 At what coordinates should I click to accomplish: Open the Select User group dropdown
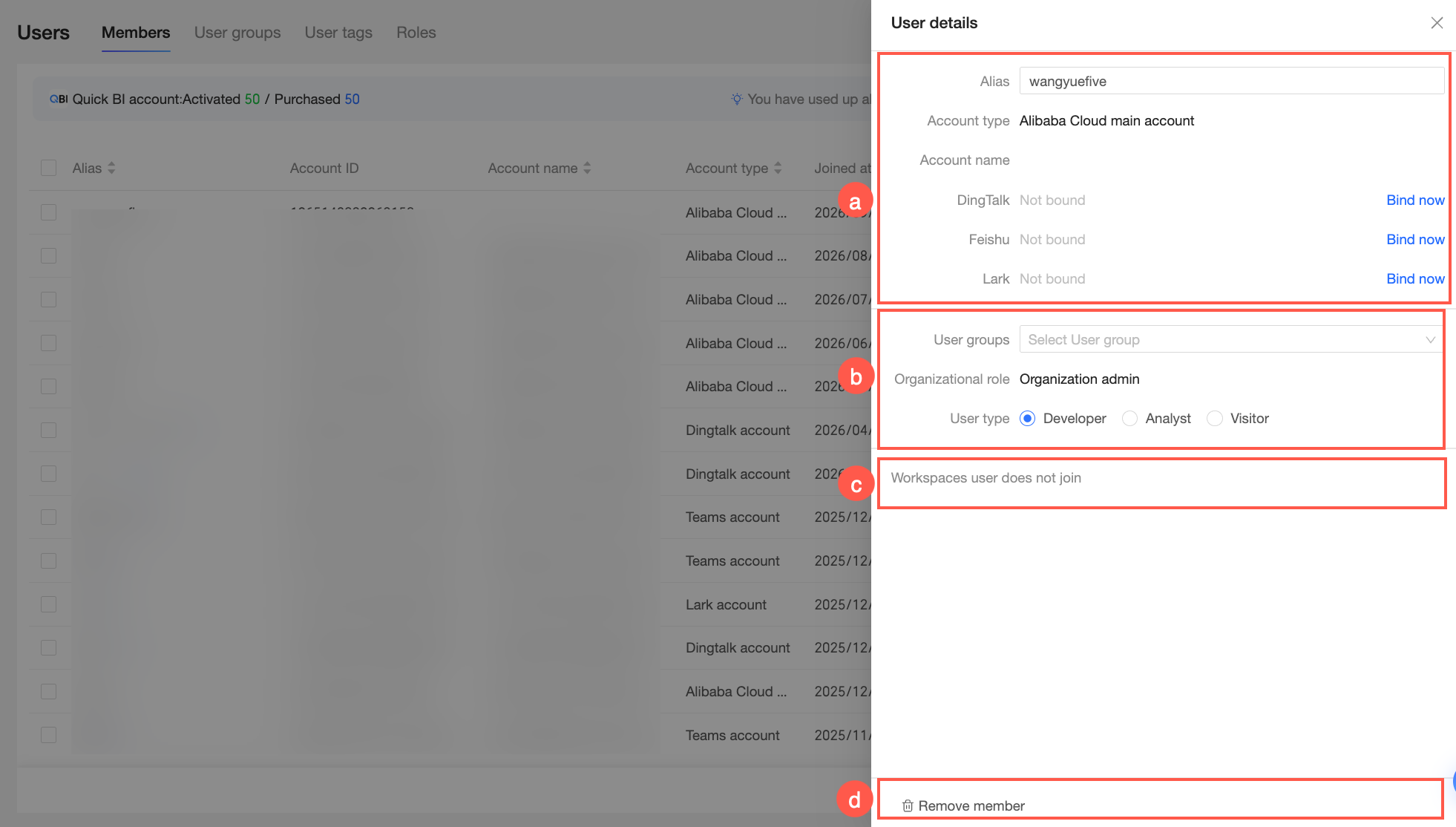click(1230, 339)
